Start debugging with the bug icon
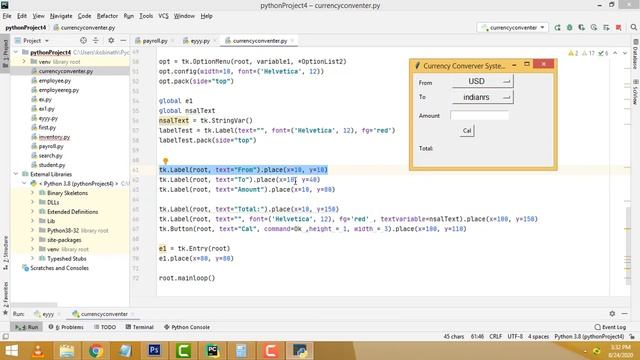The image size is (640, 360). [x=569, y=27]
